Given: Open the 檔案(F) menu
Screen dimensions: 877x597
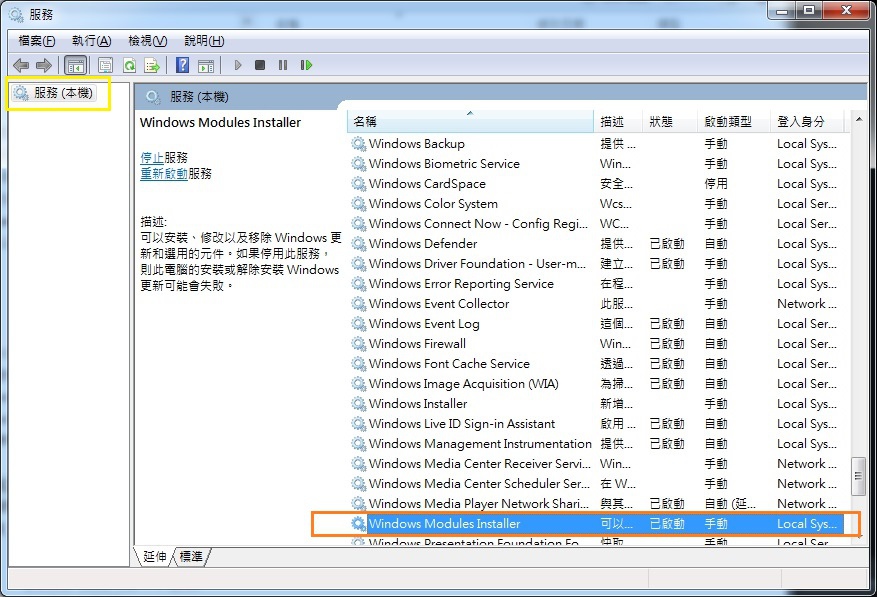Looking at the screenshot, I should (37, 41).
